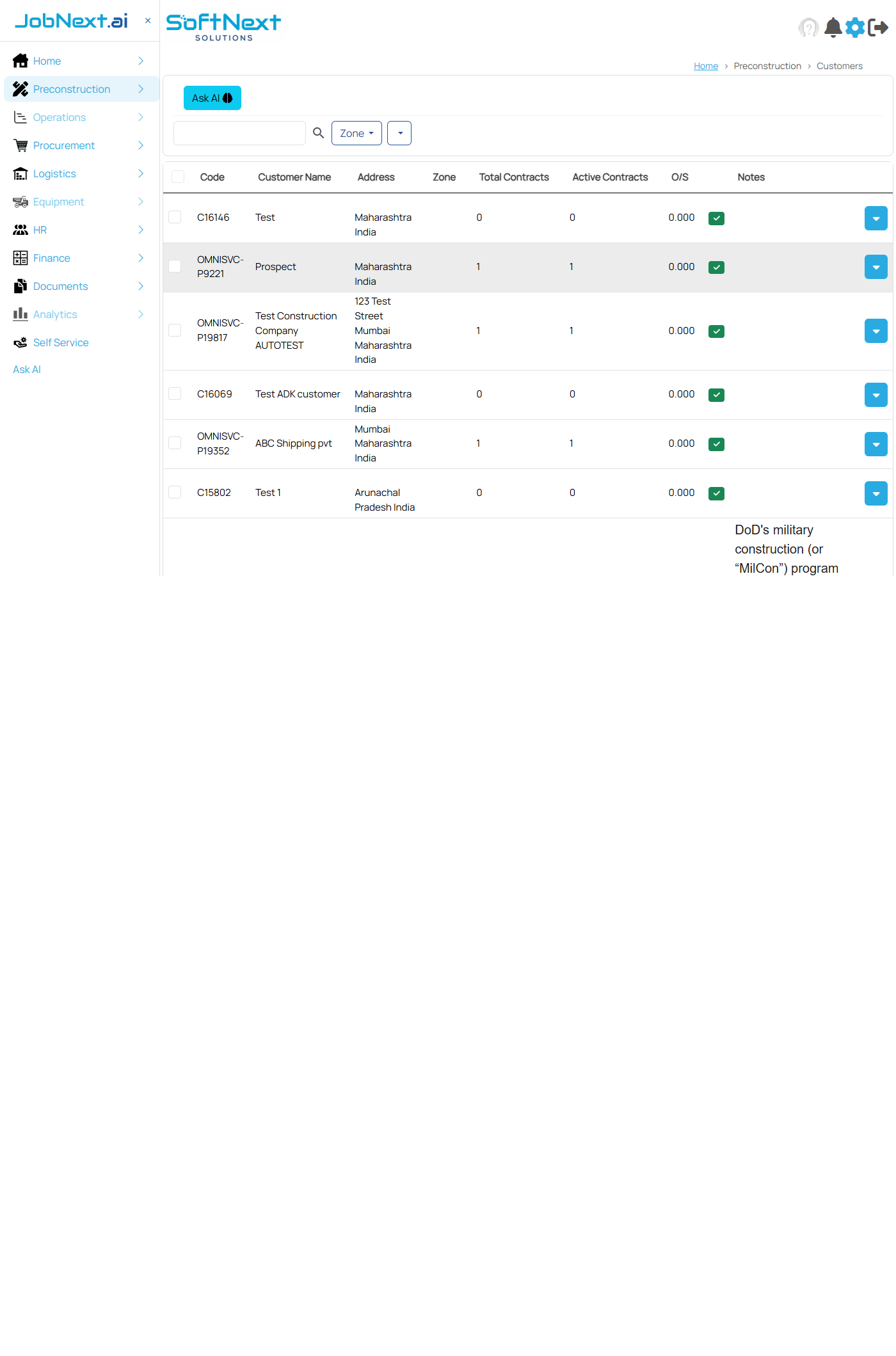This screenshot has height=1356, width=896.
Task: Sort by Code column header
Action: [x=212, y=177]
